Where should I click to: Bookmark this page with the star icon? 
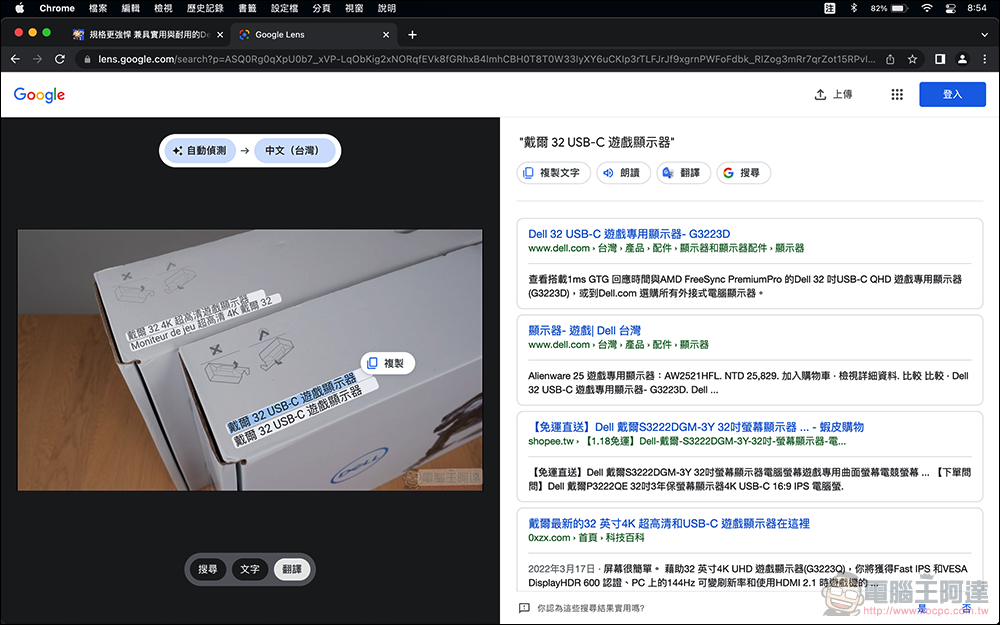(912, 59)
